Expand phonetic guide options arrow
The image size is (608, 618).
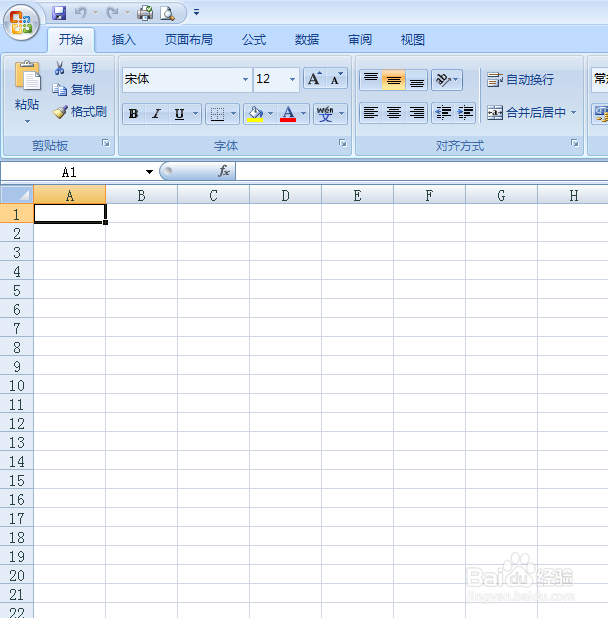341,114
